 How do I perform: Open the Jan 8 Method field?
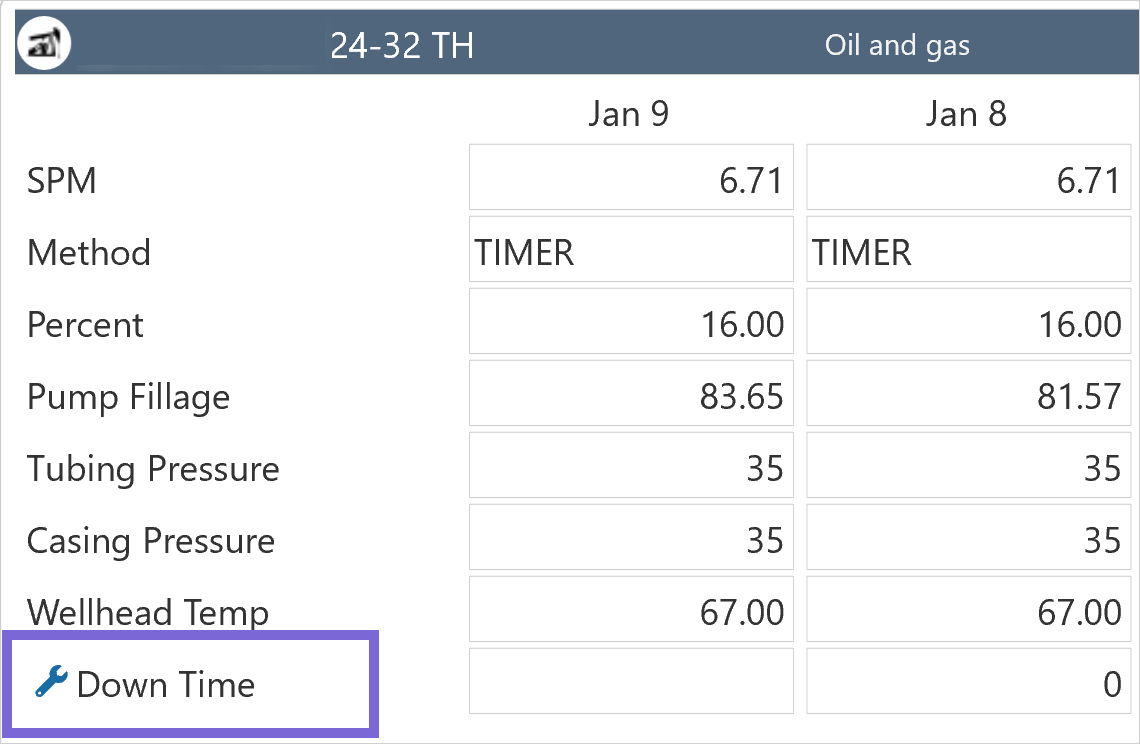click(968, 253)
